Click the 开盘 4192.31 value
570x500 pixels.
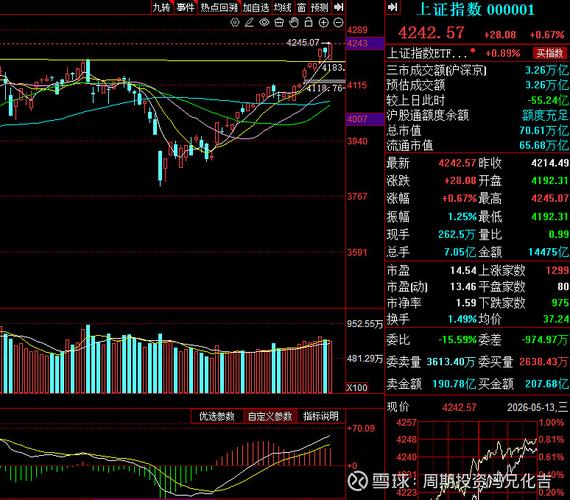[550, 181]
